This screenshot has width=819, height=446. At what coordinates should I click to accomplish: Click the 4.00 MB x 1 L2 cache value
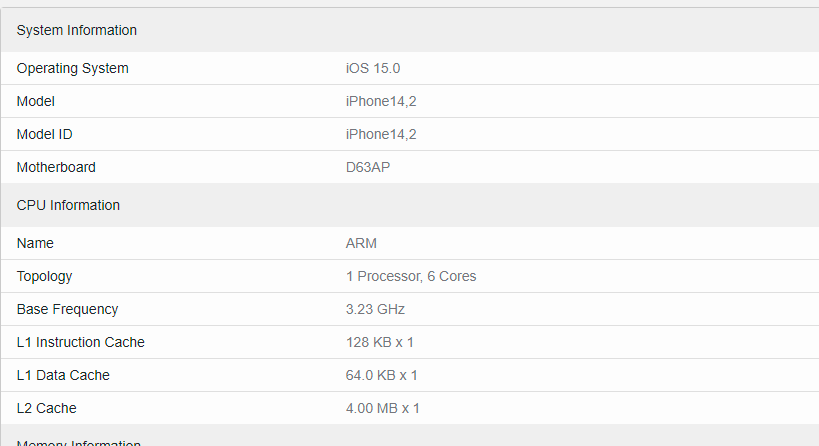click(x=382, y=408)
